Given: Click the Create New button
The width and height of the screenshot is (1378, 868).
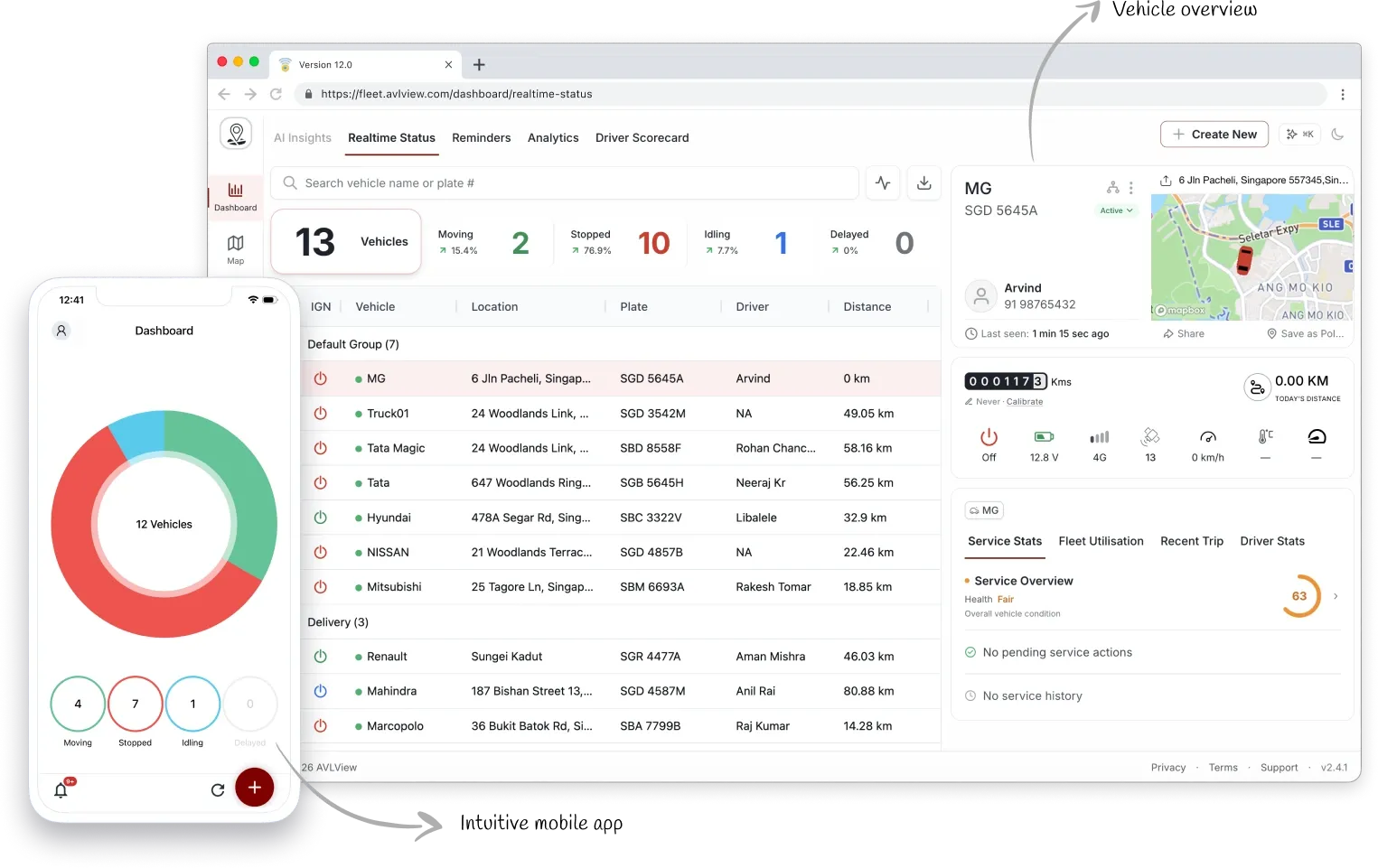Looking at the screenshot, I should click(x=1214, y=135).
